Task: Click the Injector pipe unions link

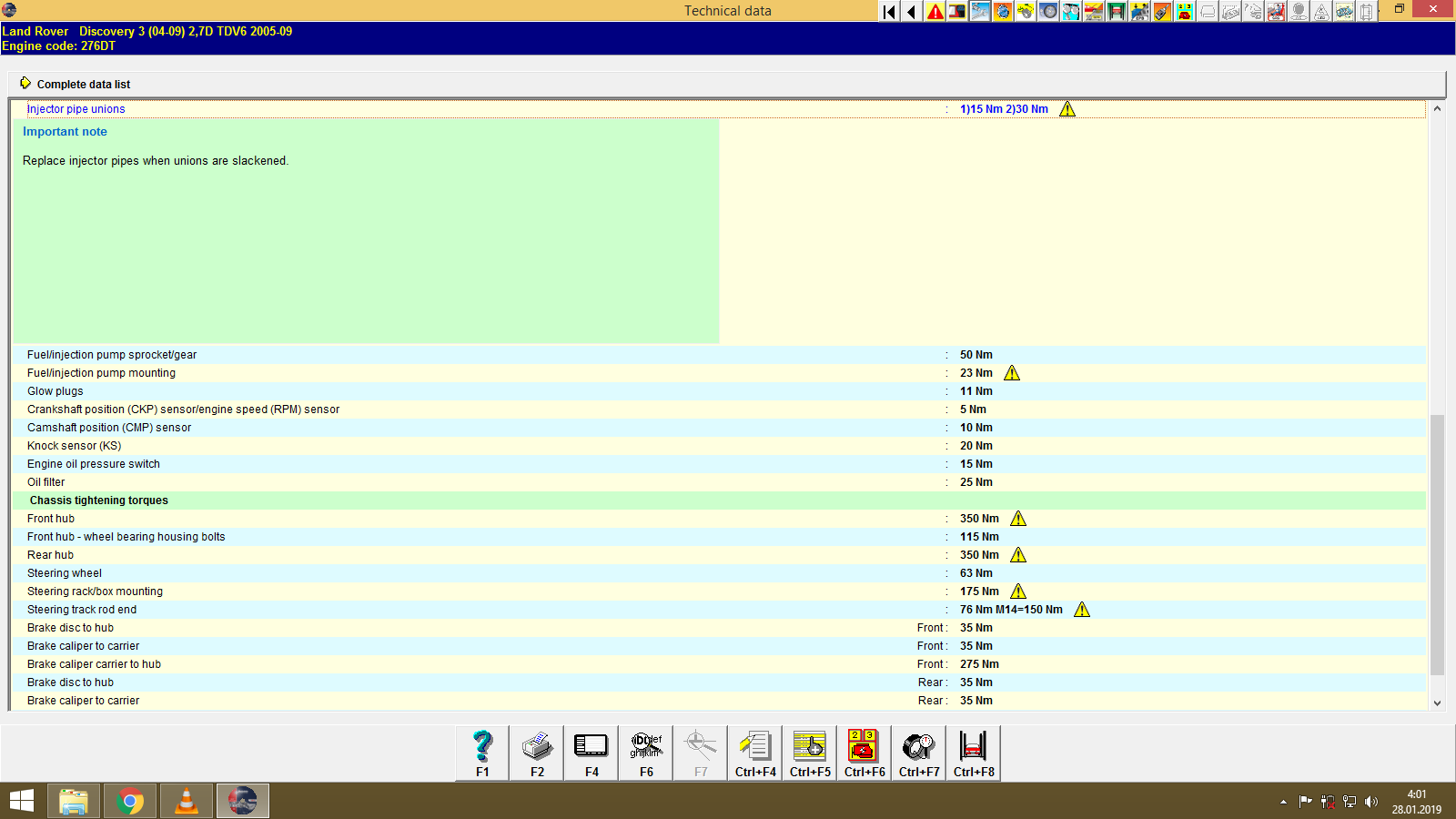Action: 76,108
